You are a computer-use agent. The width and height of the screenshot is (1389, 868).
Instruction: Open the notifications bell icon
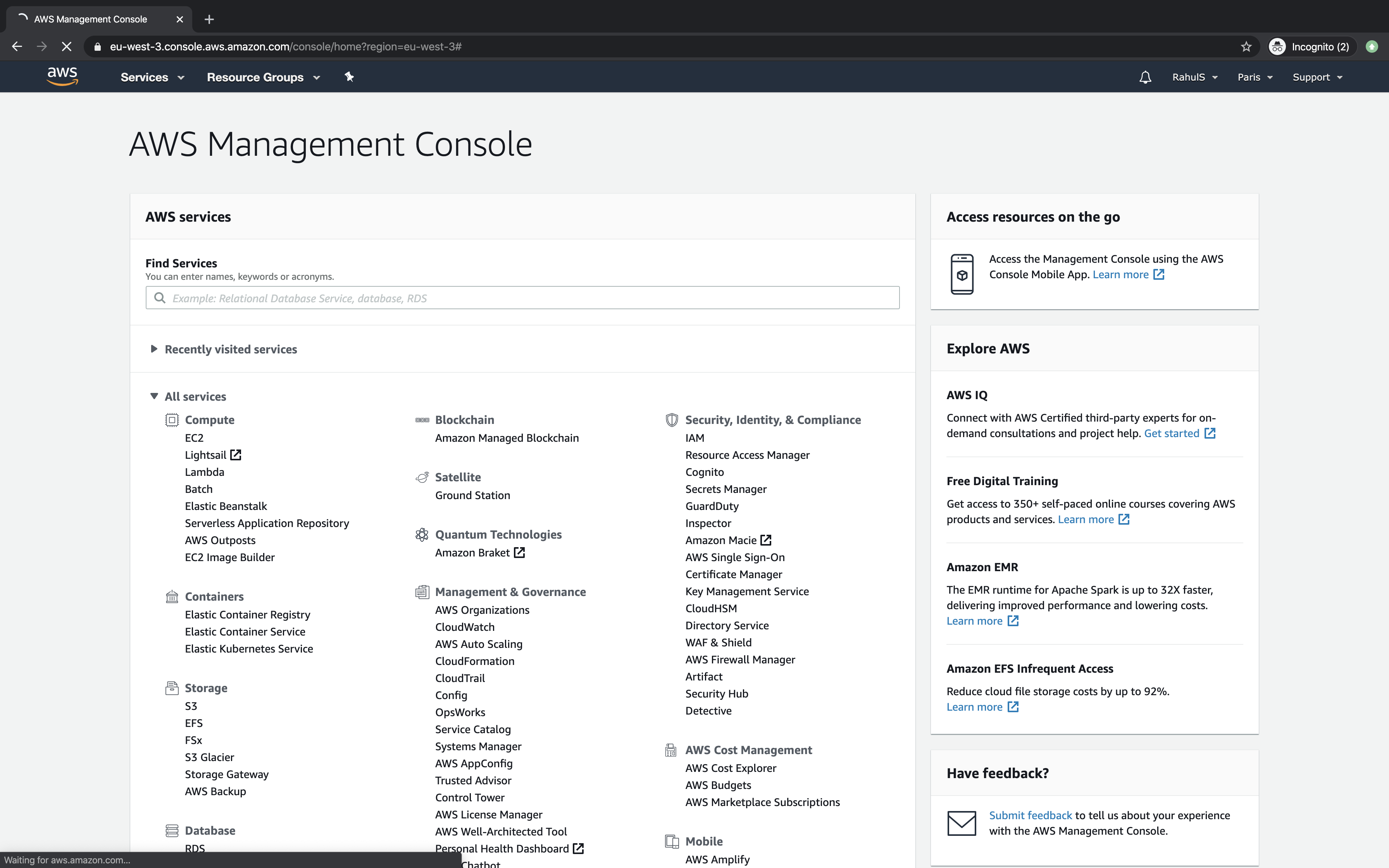(x=1145, y=77)
